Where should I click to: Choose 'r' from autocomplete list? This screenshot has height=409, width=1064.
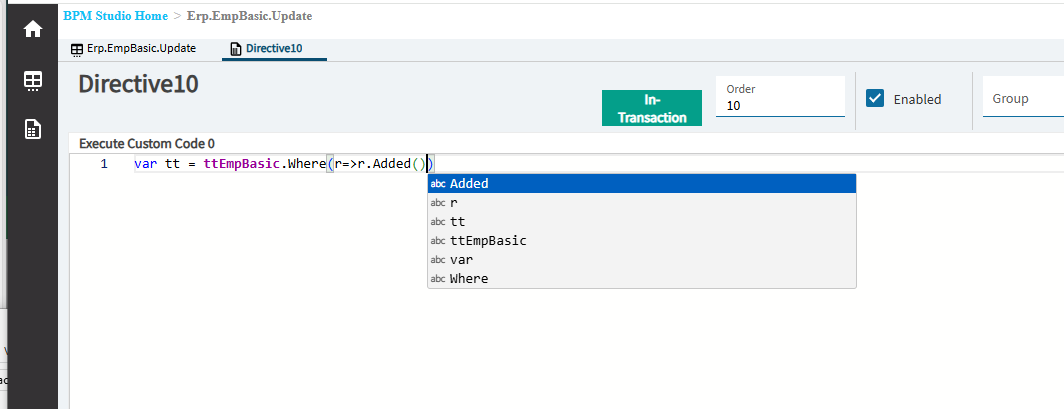642,203
